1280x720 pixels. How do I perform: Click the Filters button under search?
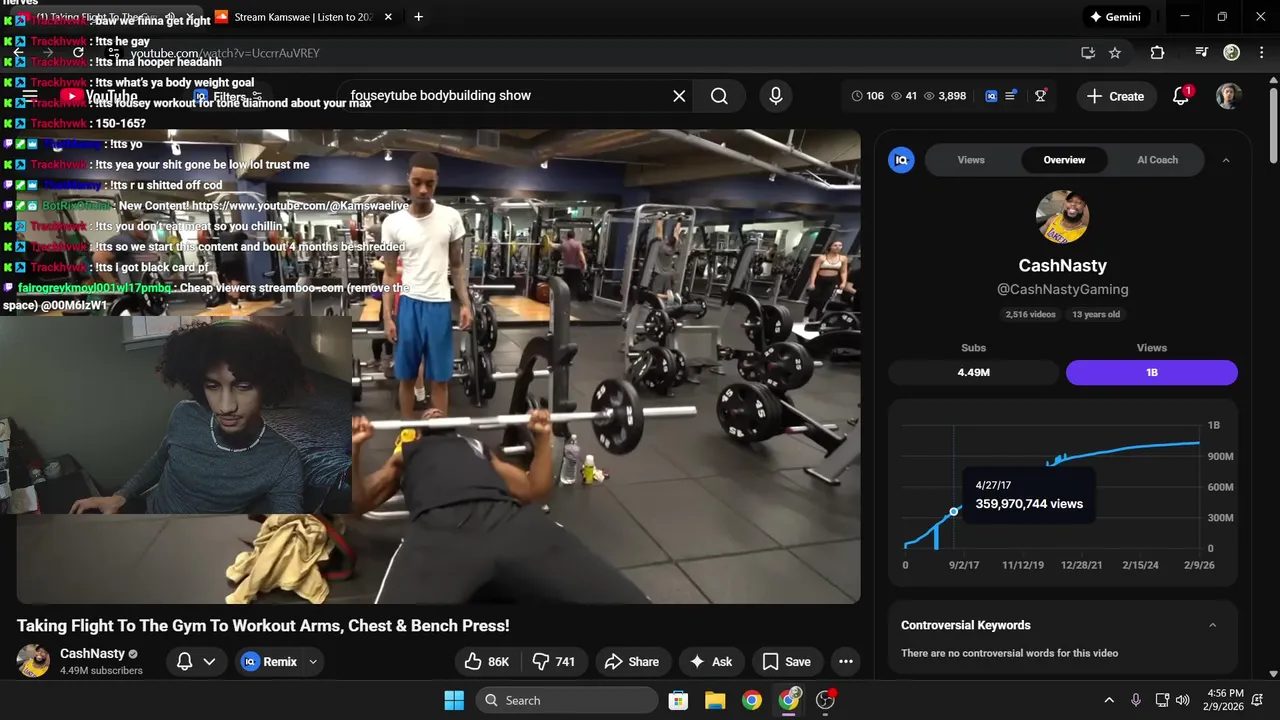pyautogui.click(x=229, y=97)
